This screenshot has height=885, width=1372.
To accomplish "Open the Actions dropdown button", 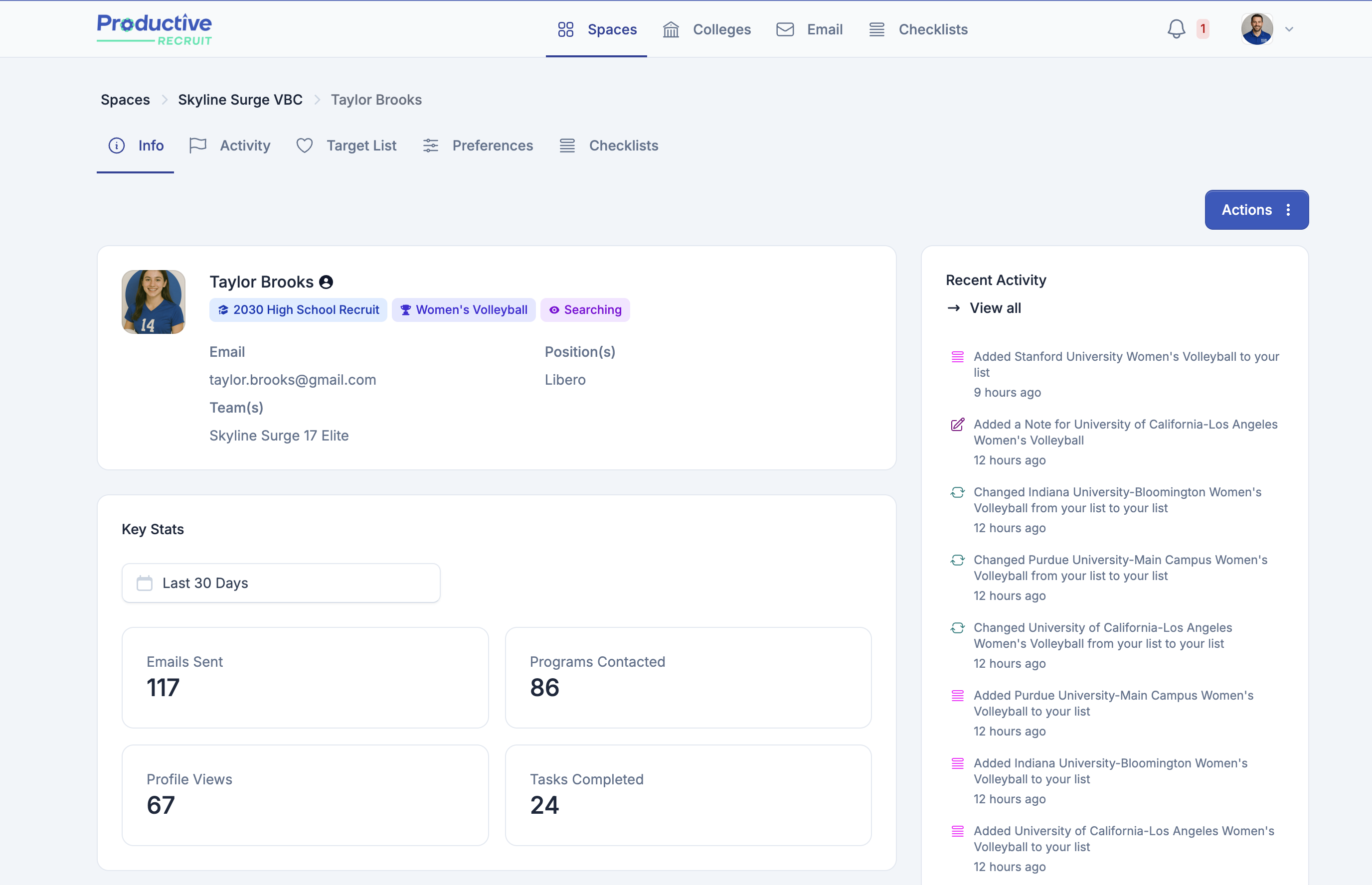I will point(1256,210).
